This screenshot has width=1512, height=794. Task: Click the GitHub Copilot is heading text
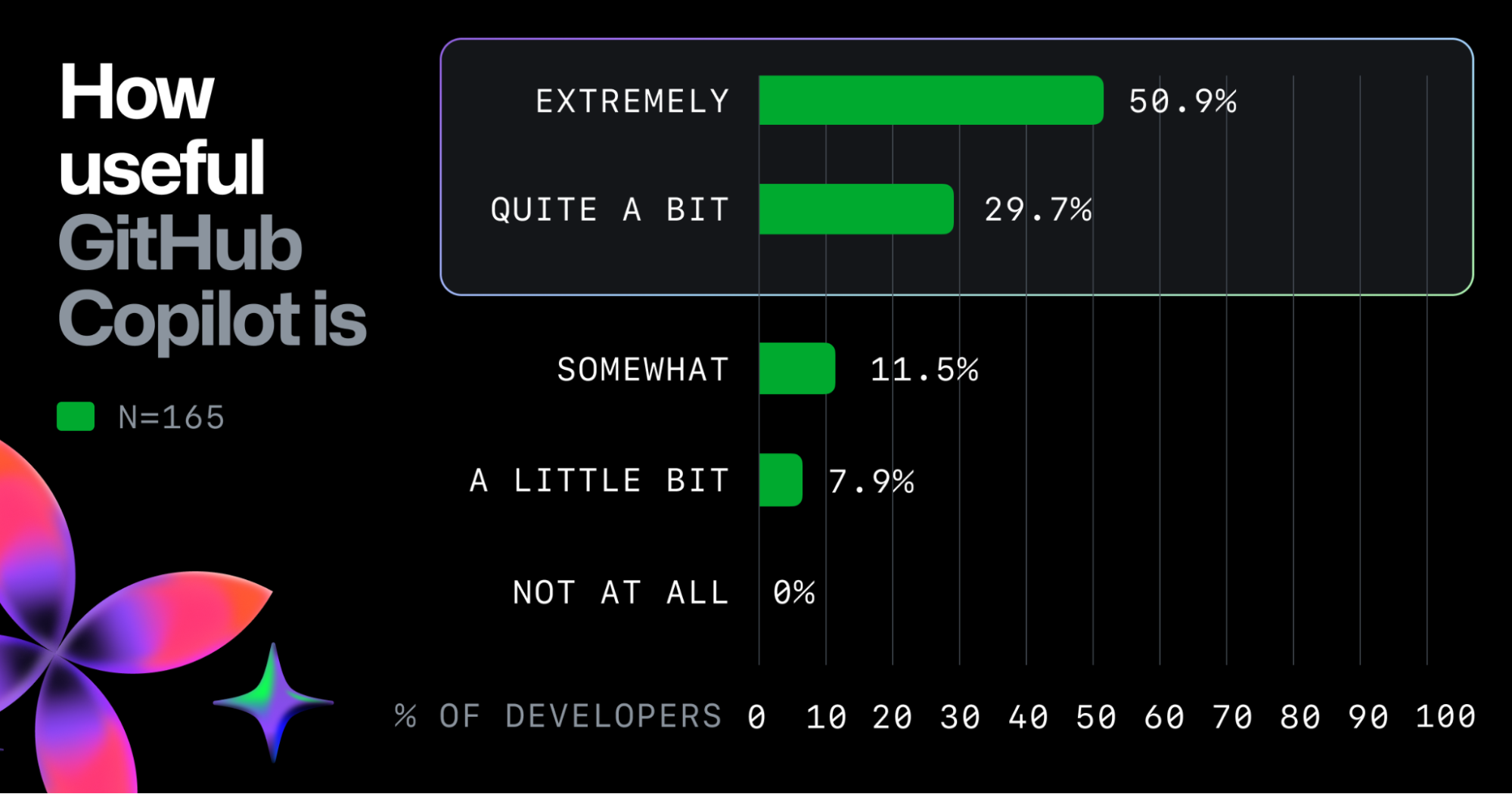click(212, 281)
